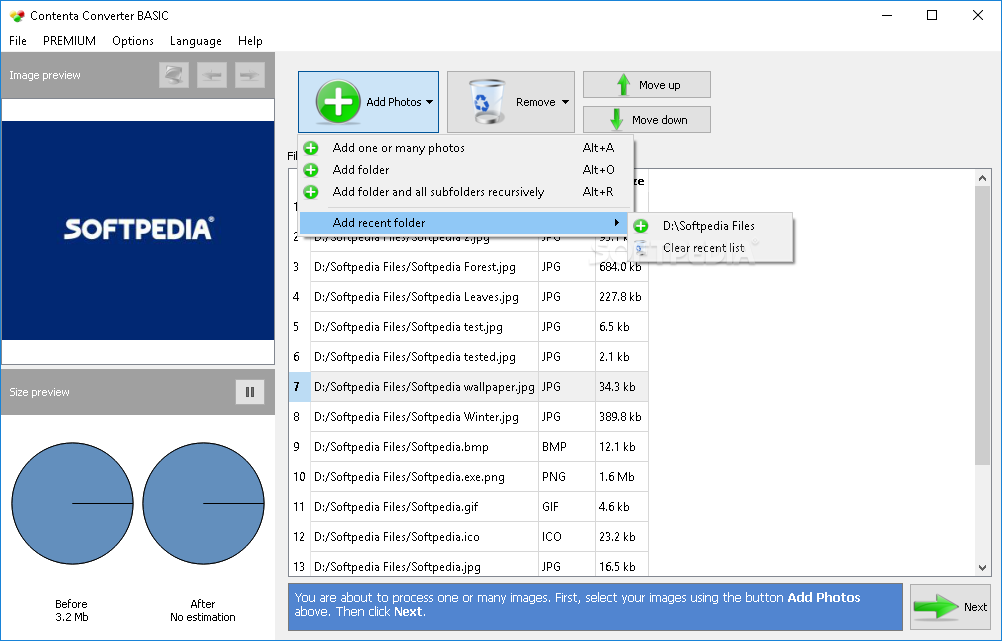Click the green plus icon next to D:\Softpedia Files
This screenshot has width=1002, height=641.
click(641, 226)
